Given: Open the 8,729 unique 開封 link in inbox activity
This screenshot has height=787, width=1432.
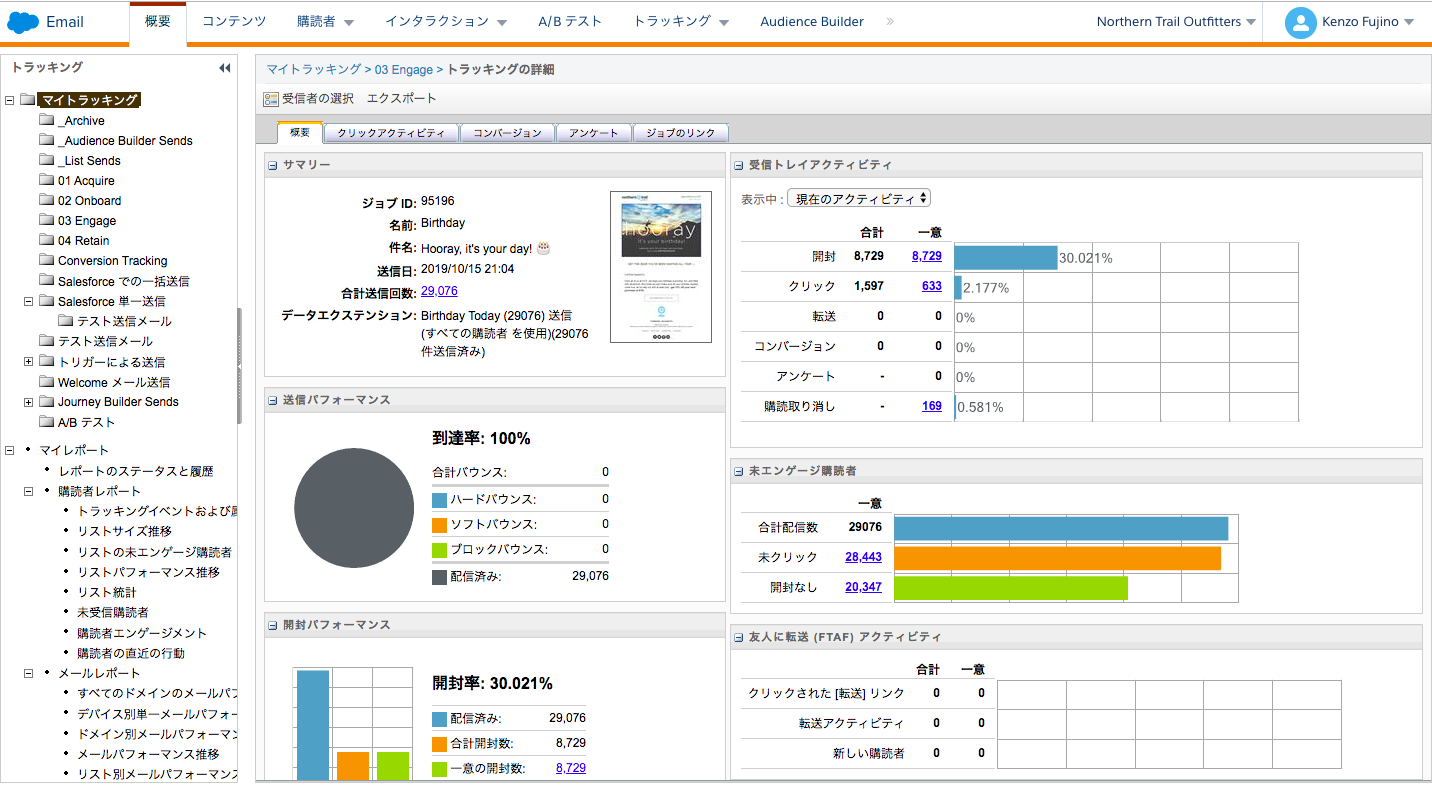Looking at the screenshot, I should [x=927, y=256].
